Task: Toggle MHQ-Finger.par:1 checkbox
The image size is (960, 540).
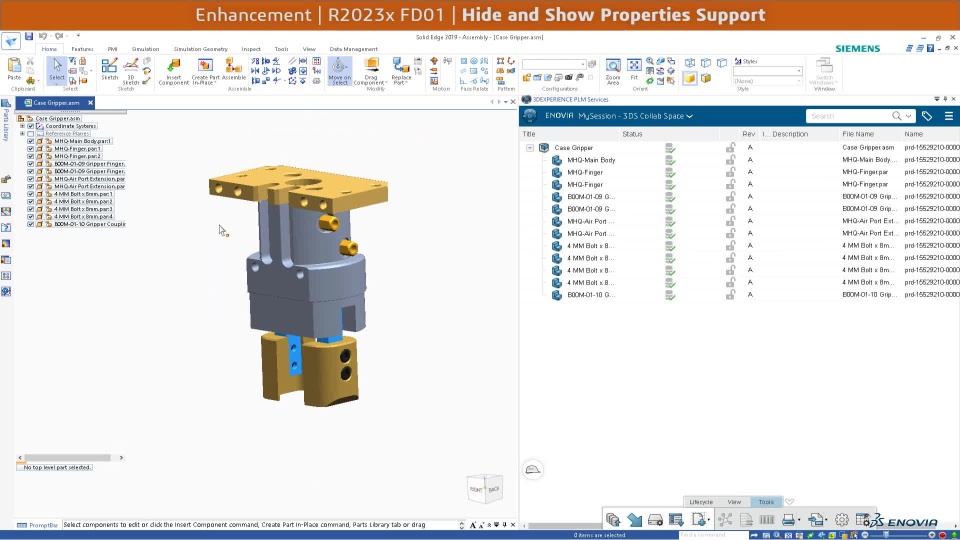Action: click(31, 149)
